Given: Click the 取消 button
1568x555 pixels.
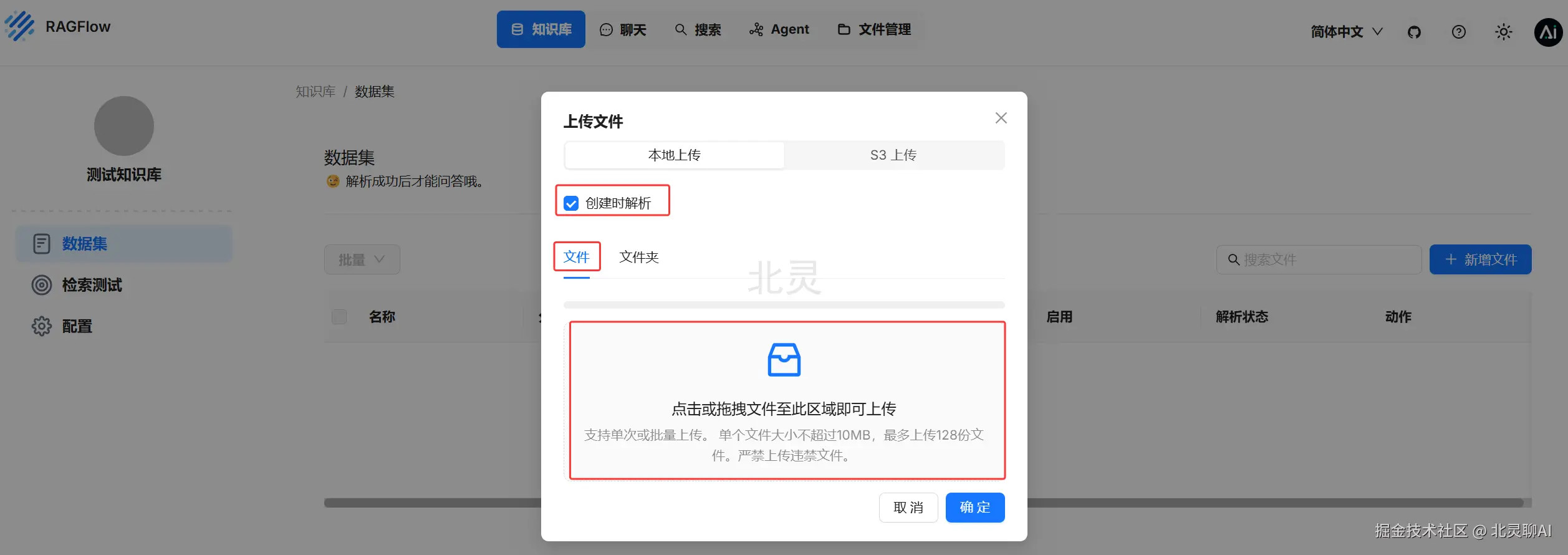Looking at the screenshot, I should (908, 508).
